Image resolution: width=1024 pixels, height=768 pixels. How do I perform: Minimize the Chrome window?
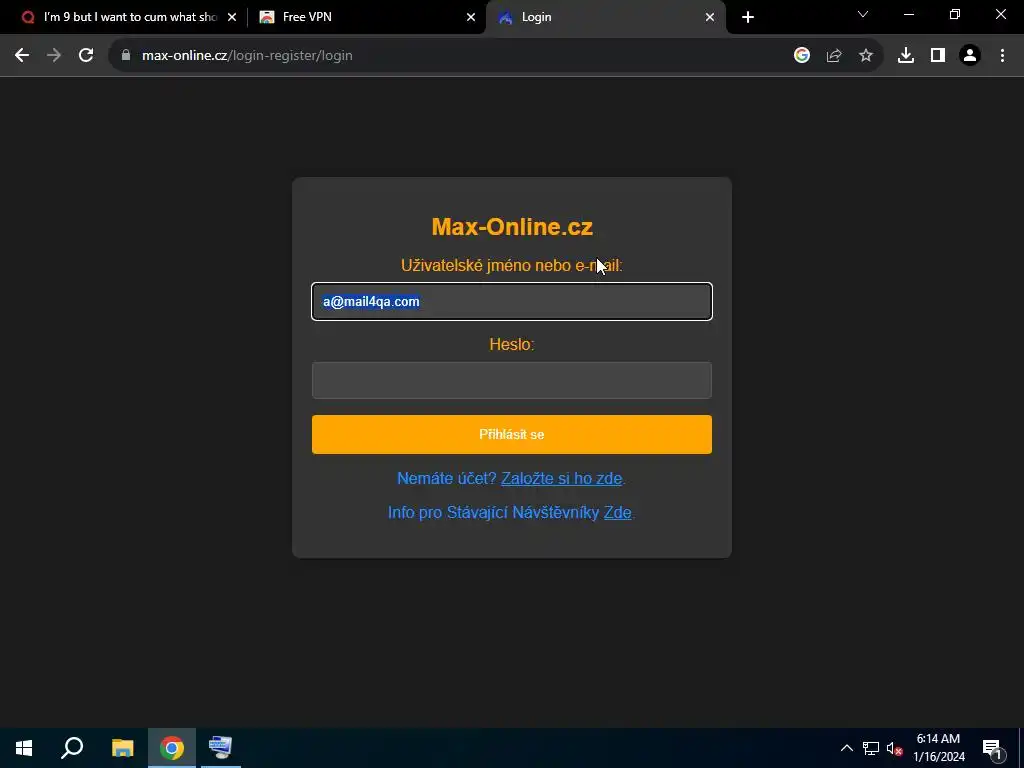pos(908,14)
